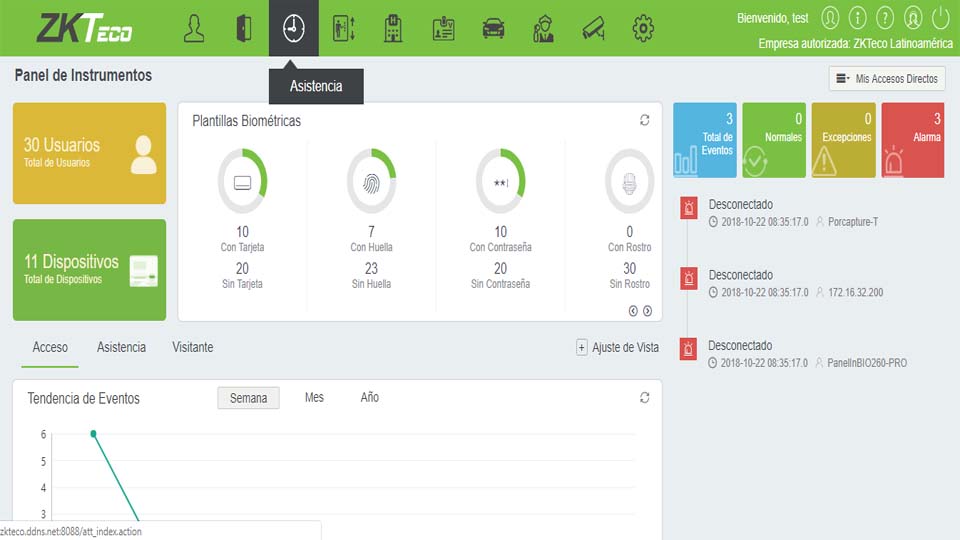
Task: Click the Asistencia clock icon
Action: click(x=293, y=28)
